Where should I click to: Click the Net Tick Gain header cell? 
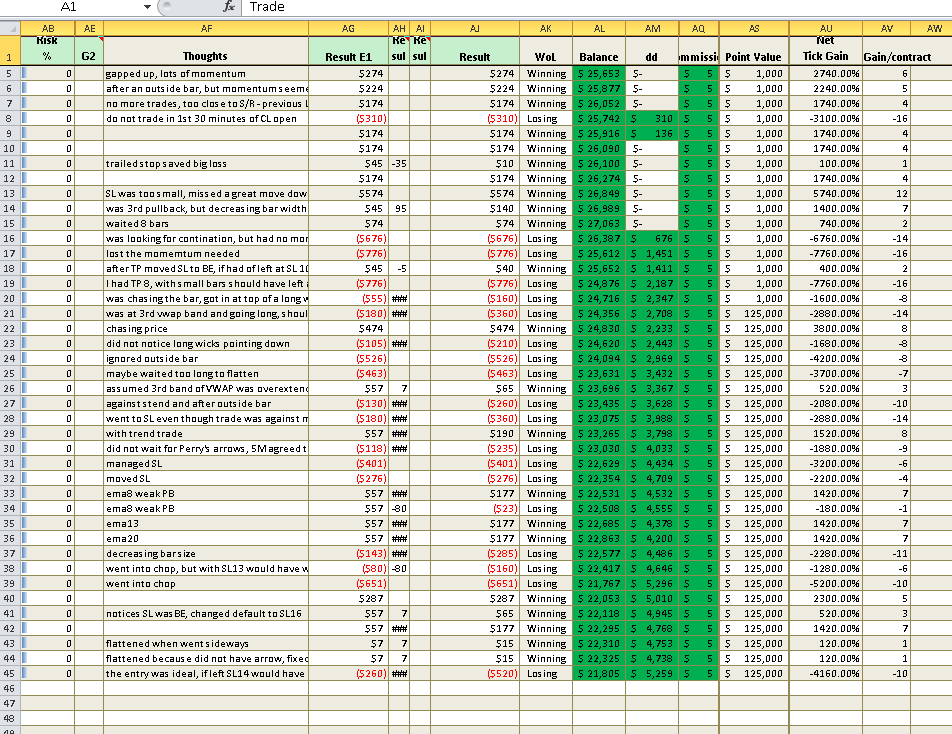825,50
